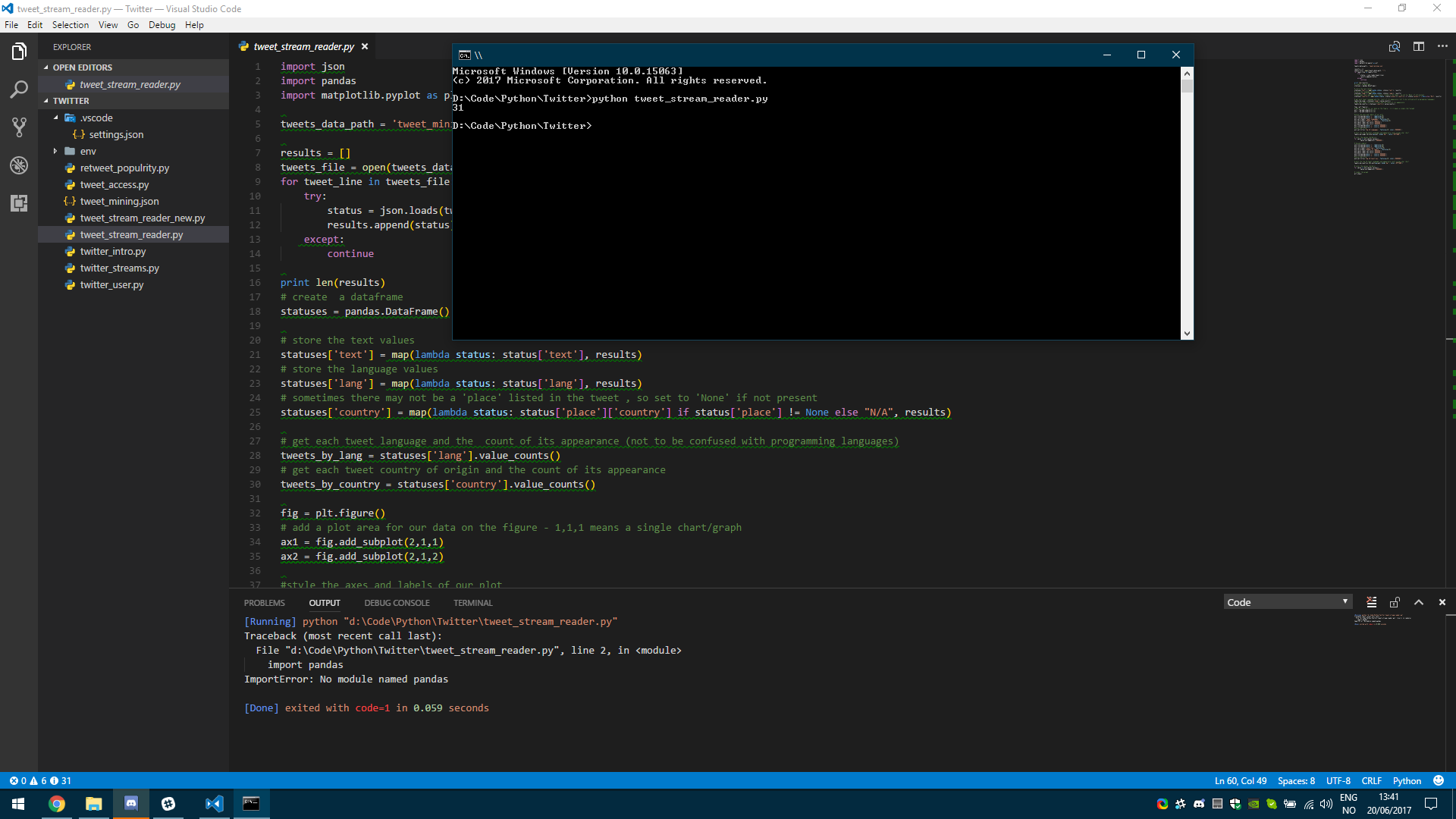The height and width of the screenshot is (819, 1456).
Task: Open Discord from the taskbar
Action: click(x=131, y=804)
